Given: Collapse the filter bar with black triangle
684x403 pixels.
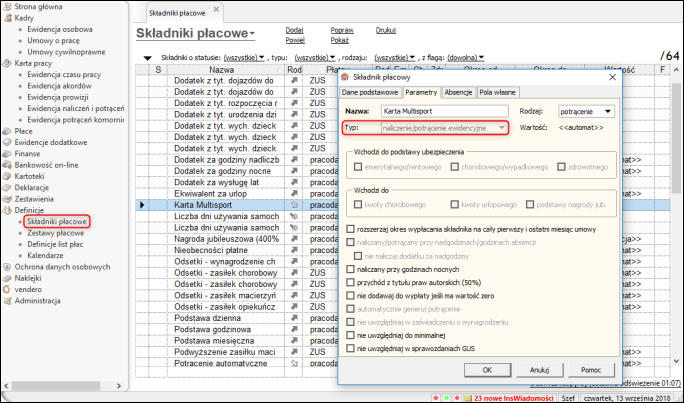Looking at the screenshot, I should pyautogui.click(x=147, y=58).
